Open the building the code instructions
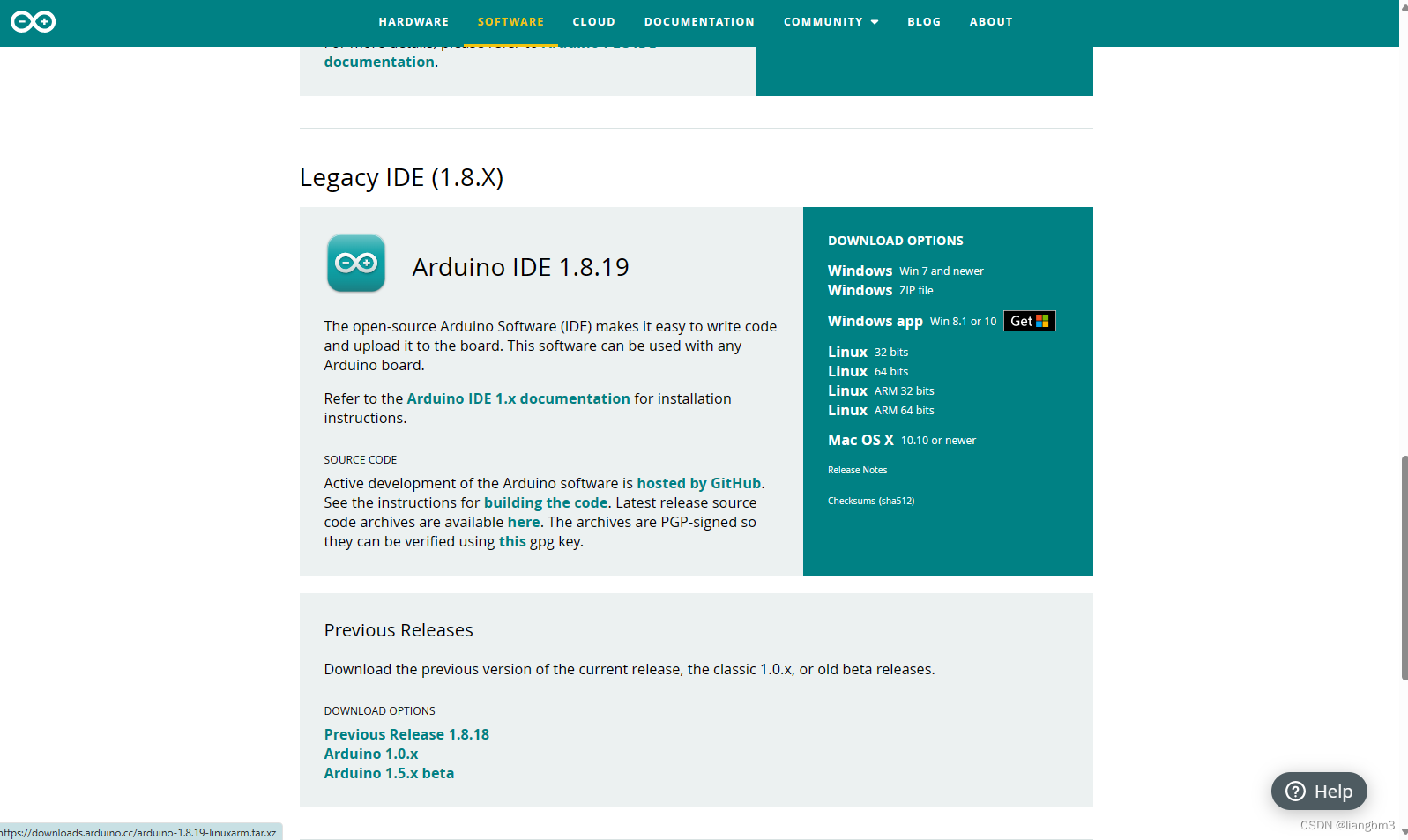This screenshot has height=840, width=1408. (x=546, y=502)
